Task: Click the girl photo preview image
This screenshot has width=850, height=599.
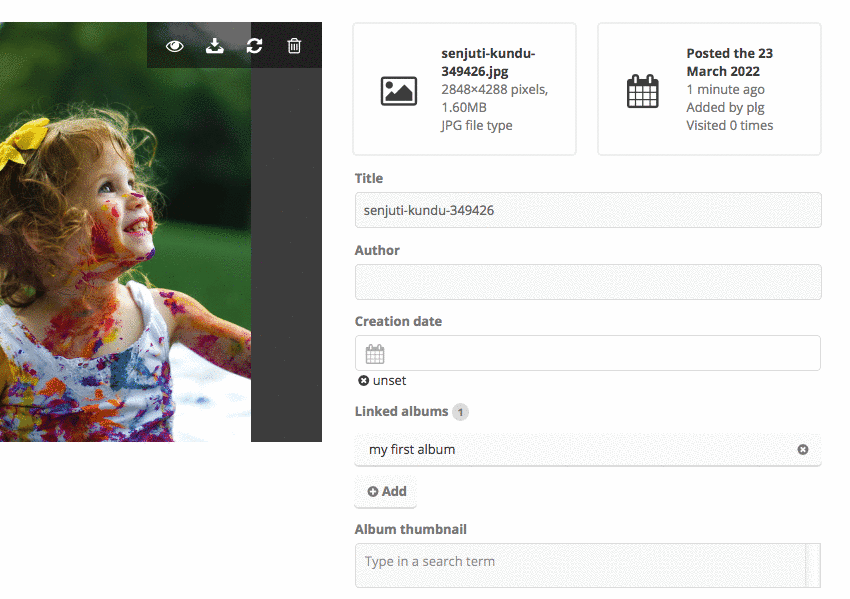Action: click(x=125, y=232)
